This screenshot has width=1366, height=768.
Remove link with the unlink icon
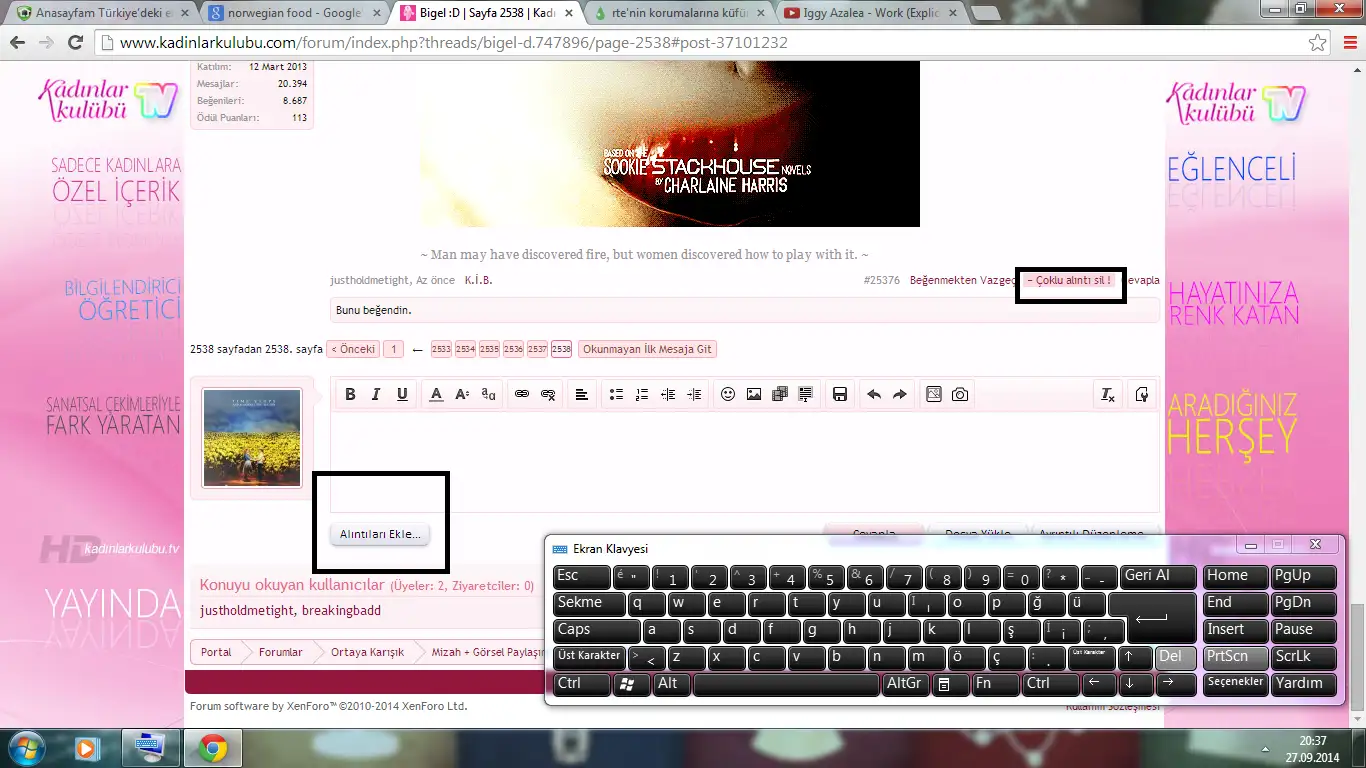click(548, 395)
